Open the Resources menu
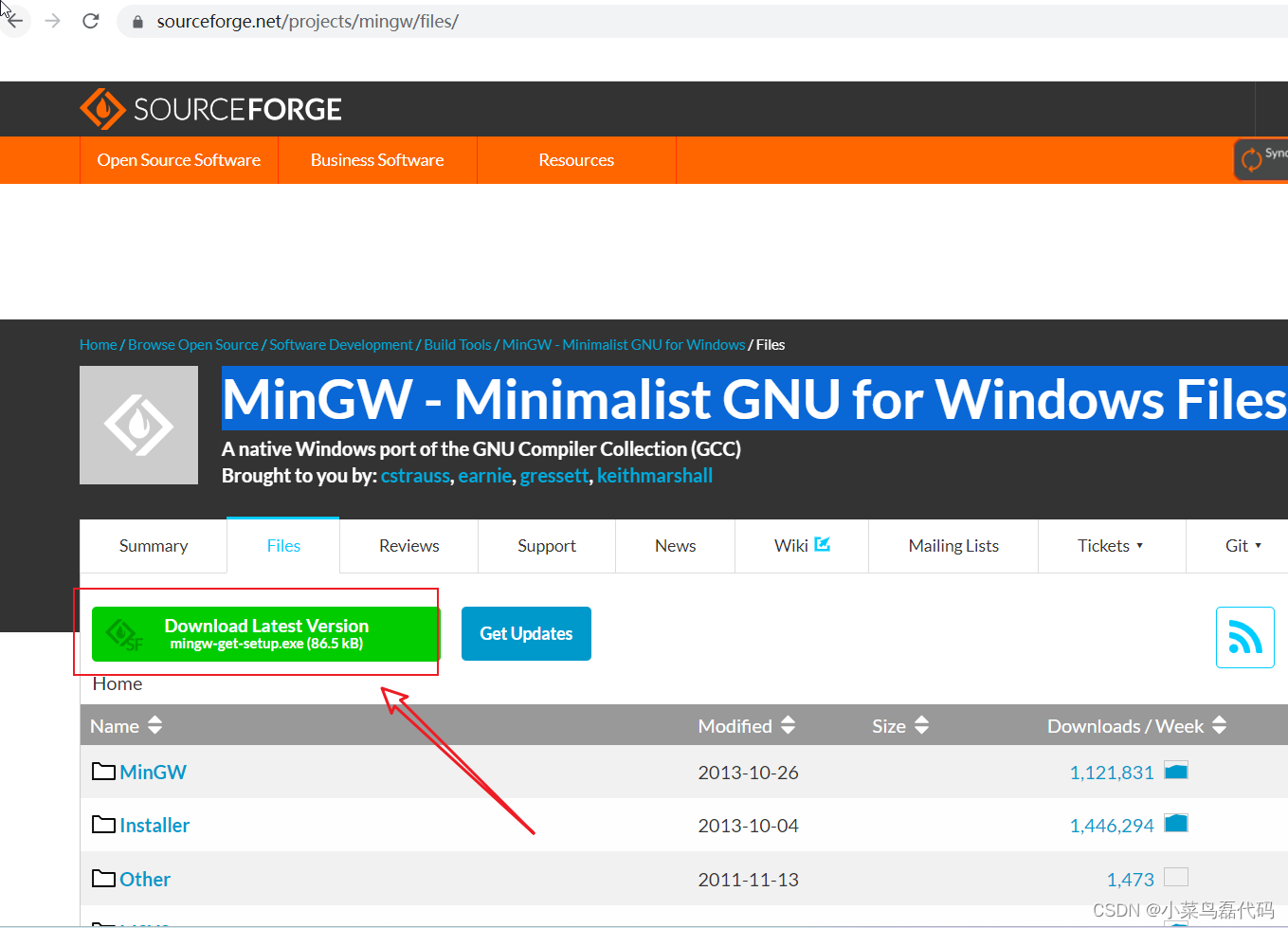 pyautogui.click(x=576, y=160)
